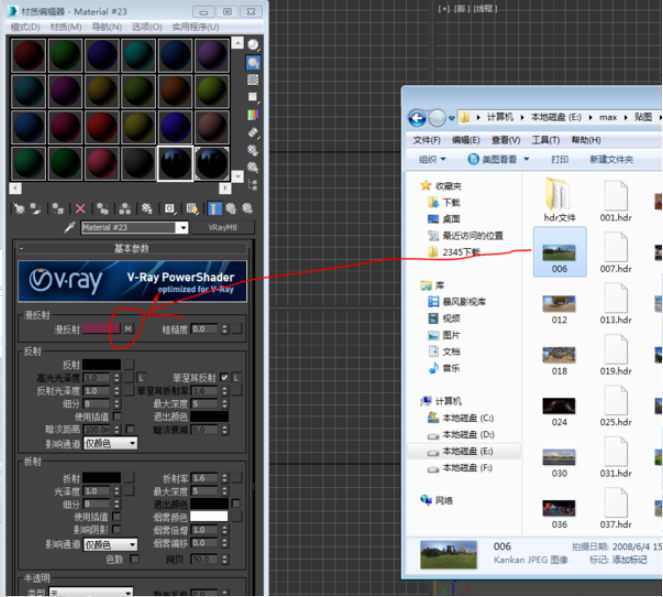Open the 选项(O) menu
Viewport: 663px width, 597px height.
point(147,27)
